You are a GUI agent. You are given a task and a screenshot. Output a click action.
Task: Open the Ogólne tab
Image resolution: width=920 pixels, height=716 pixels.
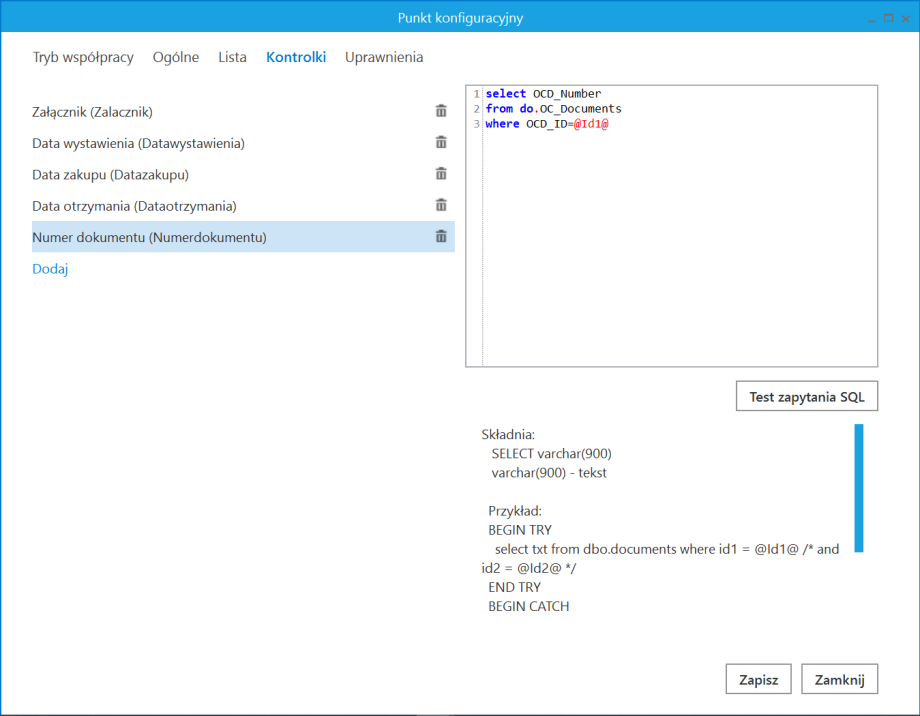click(x=176, y=57)
